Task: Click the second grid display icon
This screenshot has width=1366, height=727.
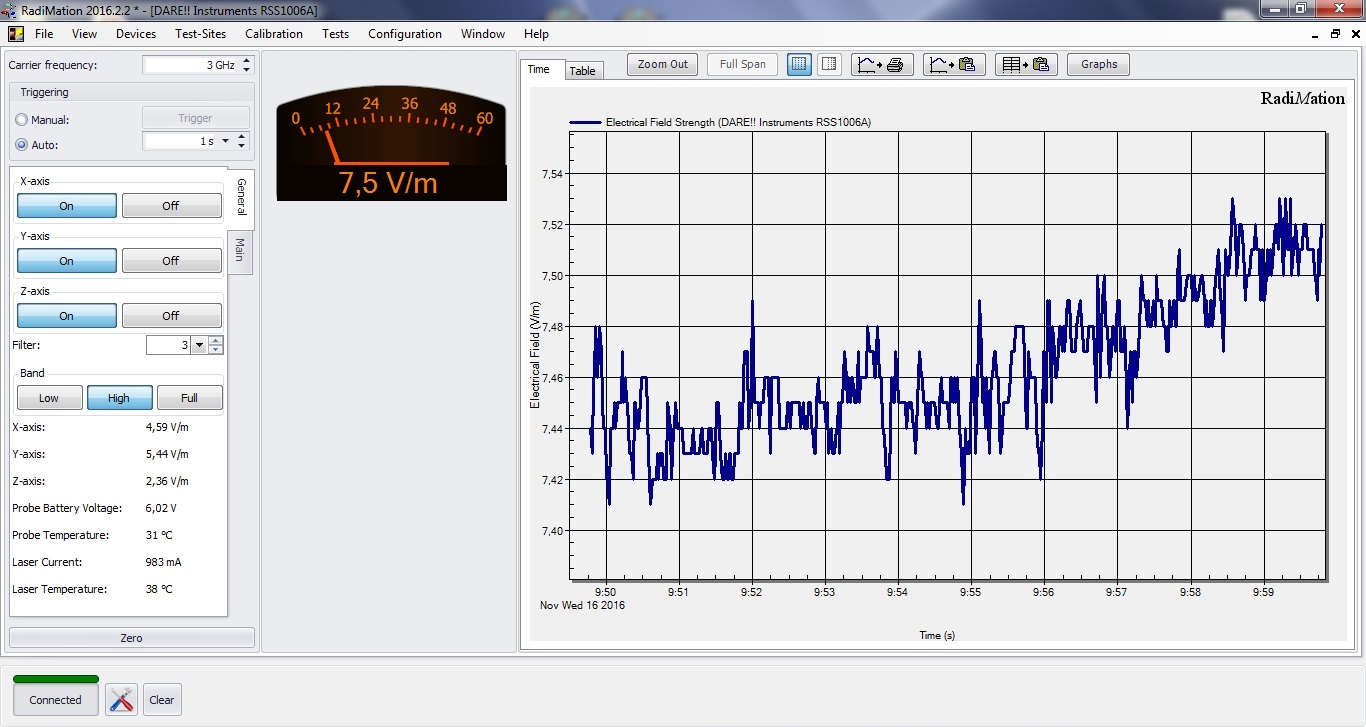Action: click(829, 64)
